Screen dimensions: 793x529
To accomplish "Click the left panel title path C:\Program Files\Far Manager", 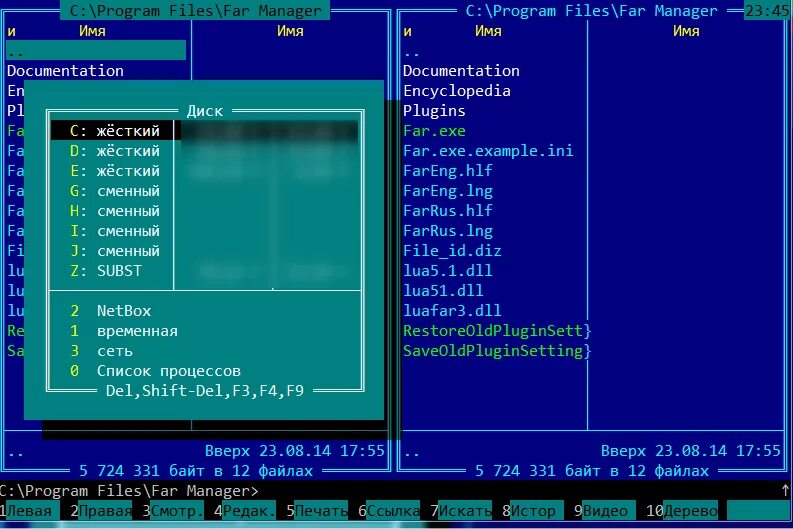I will pyautogui.click(x=195, y=10).
